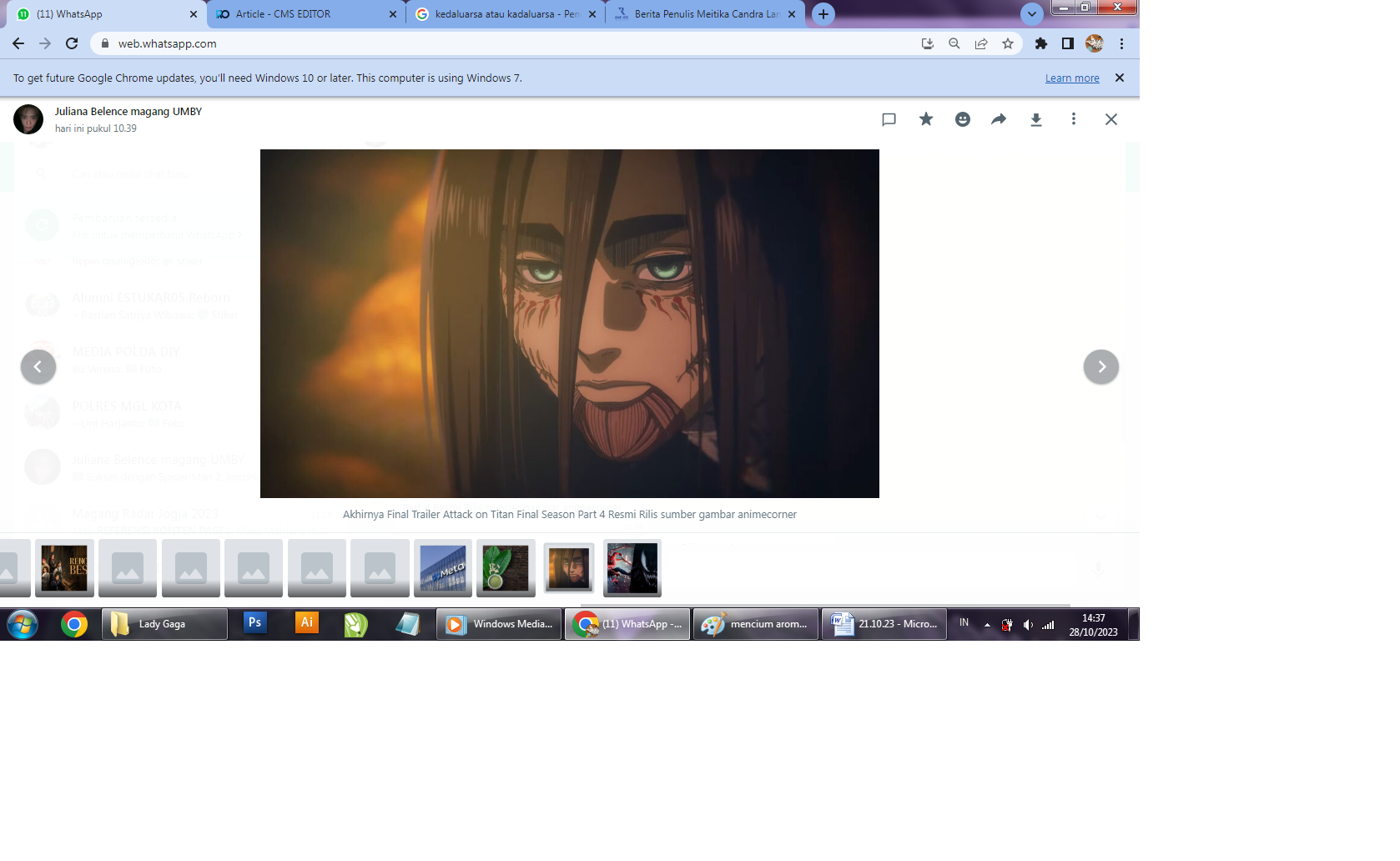This screenshot has height=861, width=1400.
Task: Forward the image with the arrow icon
Action: [999, 119]
